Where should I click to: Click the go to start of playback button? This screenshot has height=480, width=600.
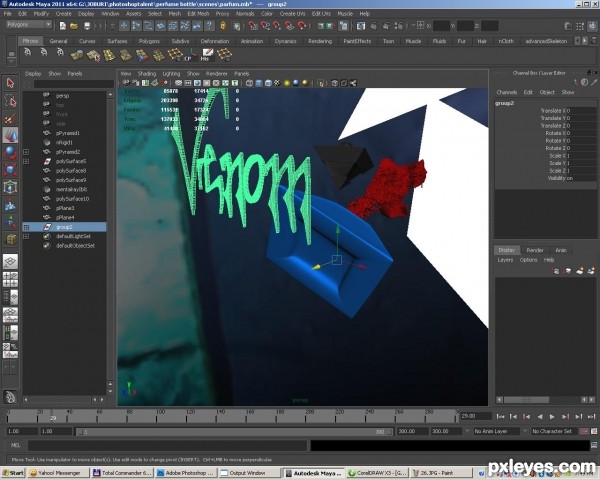[500, 416]
